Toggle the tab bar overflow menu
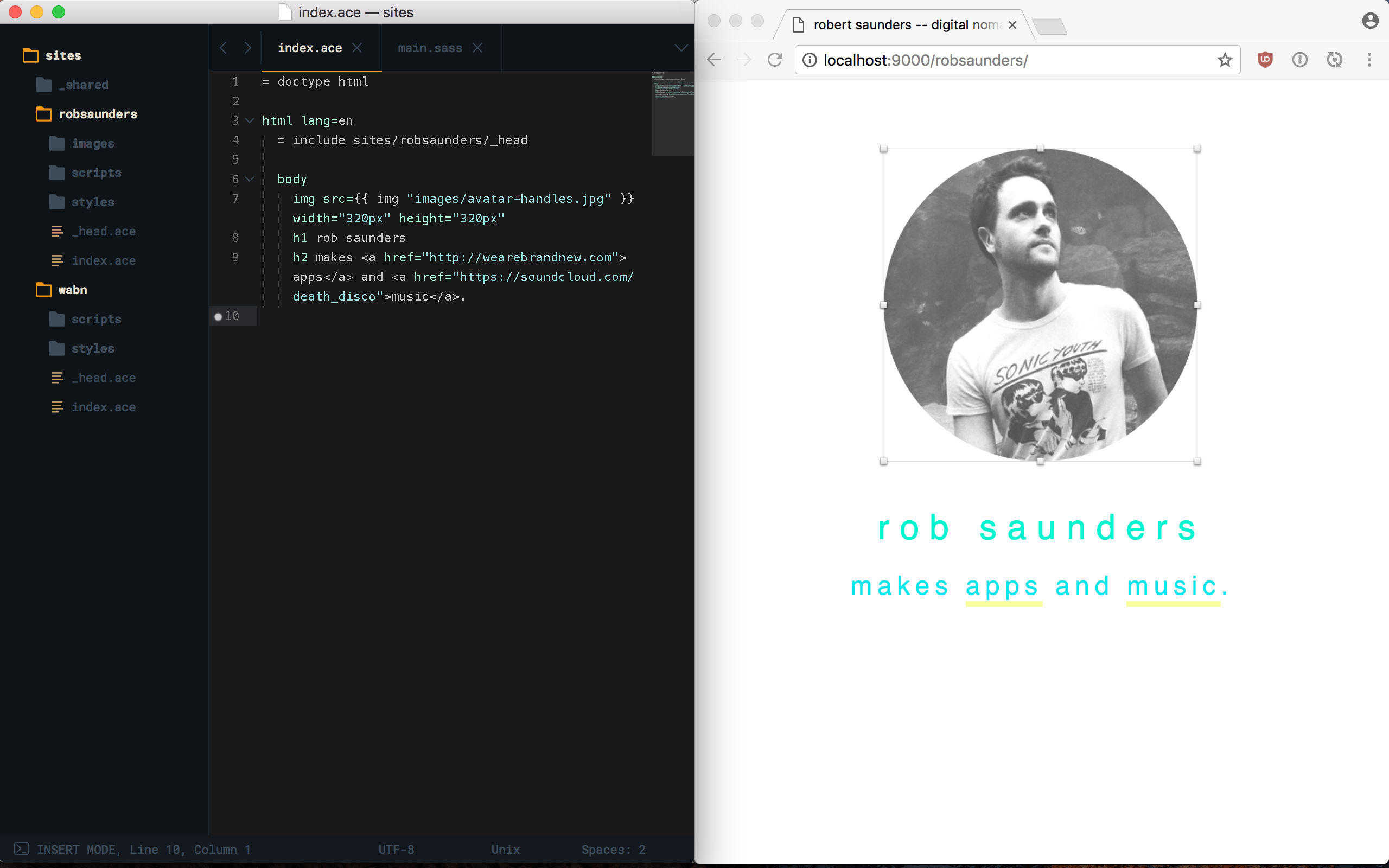The image size is (1389, 868). point(681,48)
